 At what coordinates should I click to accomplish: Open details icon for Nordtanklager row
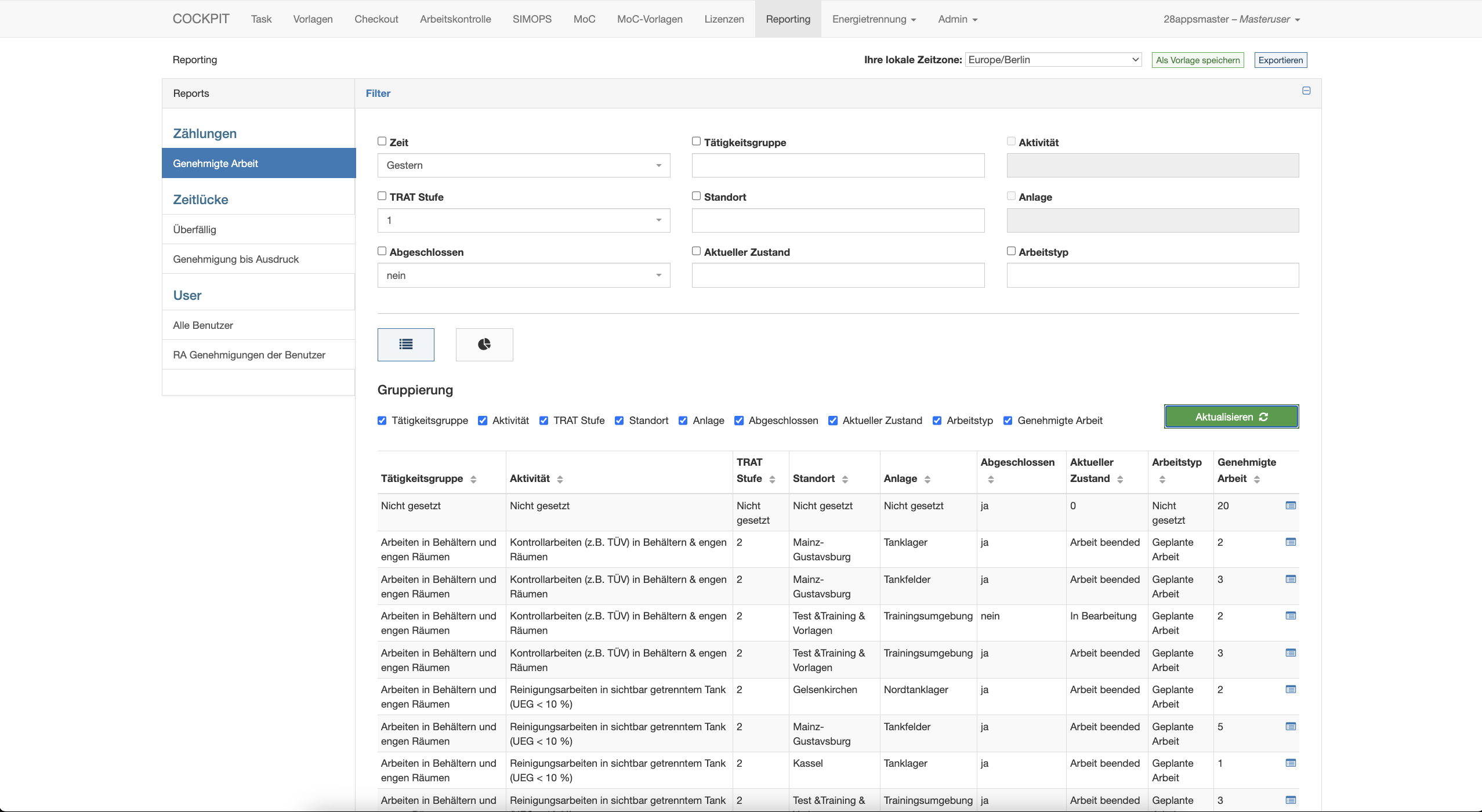[1291, 690]
